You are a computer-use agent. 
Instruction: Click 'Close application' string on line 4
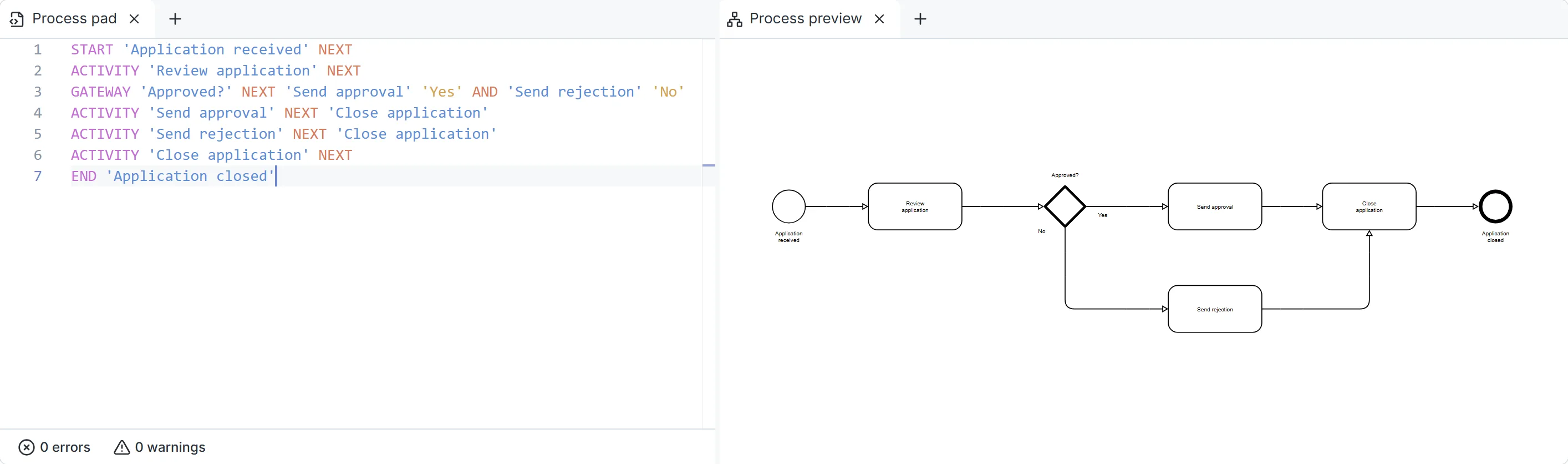click(408, 113)
